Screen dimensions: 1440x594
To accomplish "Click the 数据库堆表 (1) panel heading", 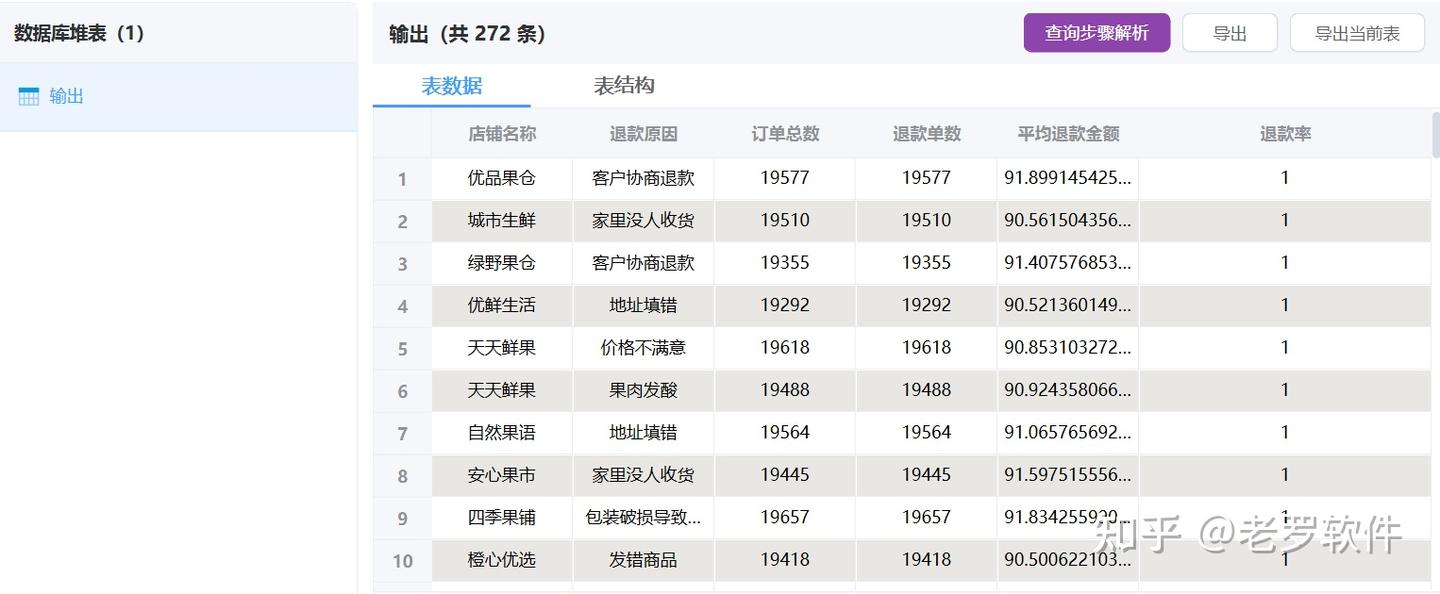I will point(79,33).
